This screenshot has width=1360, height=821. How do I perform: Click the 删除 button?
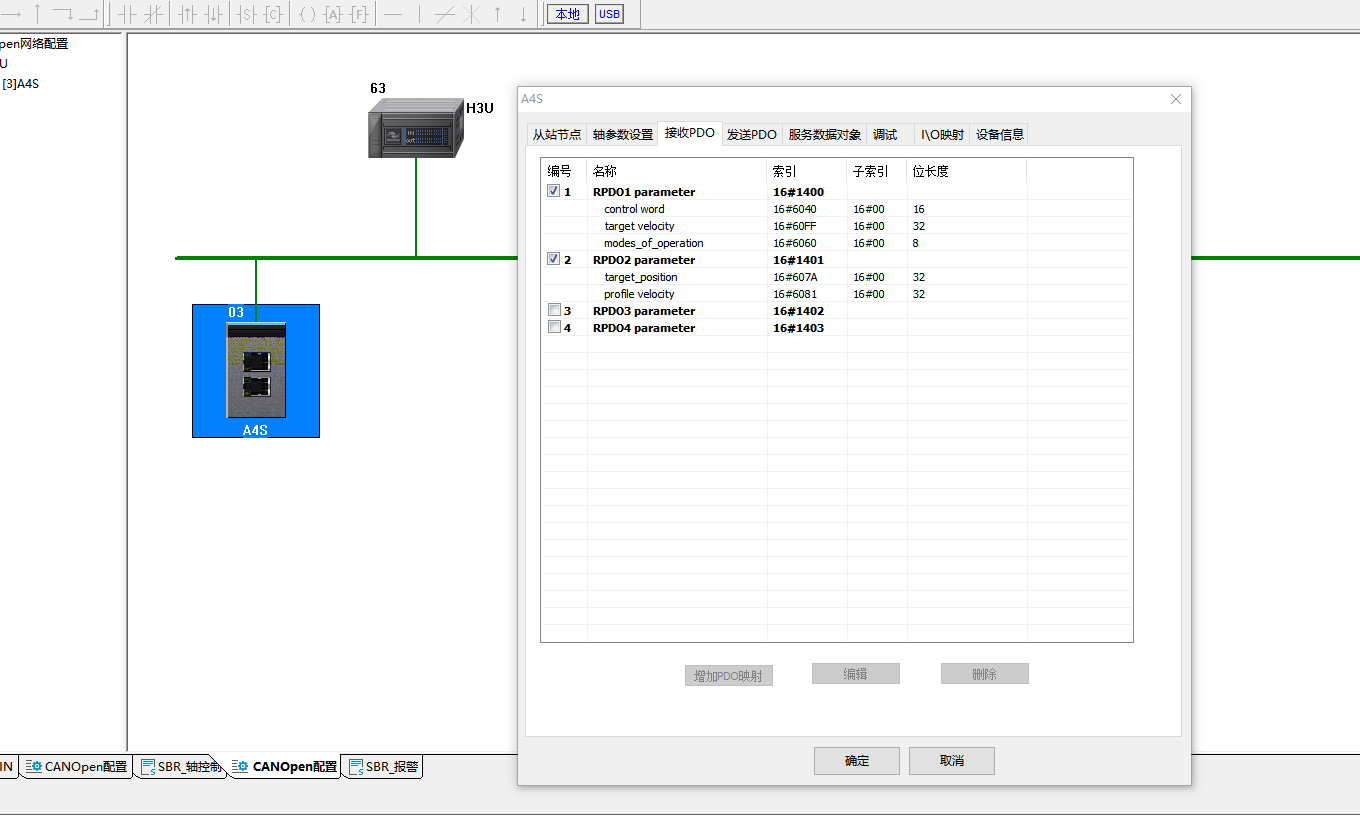click(985, 674)
